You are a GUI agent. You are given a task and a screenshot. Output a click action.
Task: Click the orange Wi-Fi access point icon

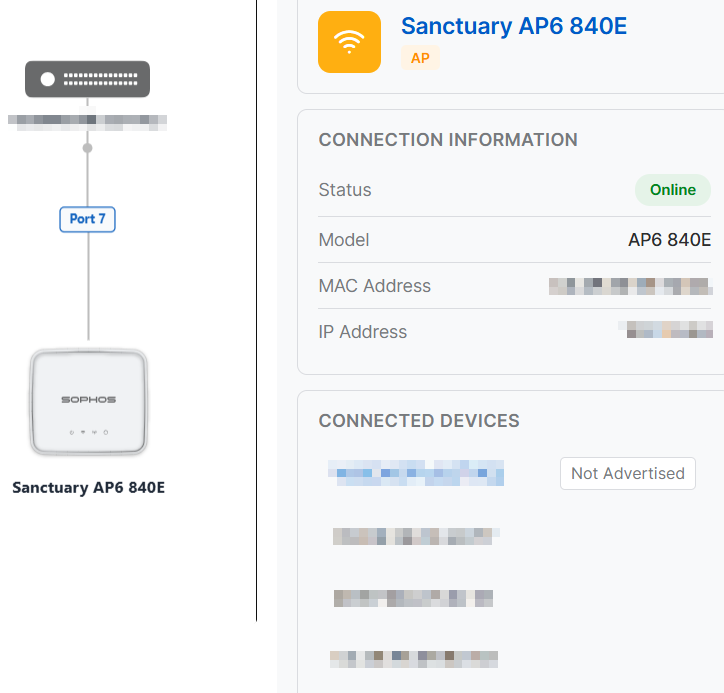[349, 42]
